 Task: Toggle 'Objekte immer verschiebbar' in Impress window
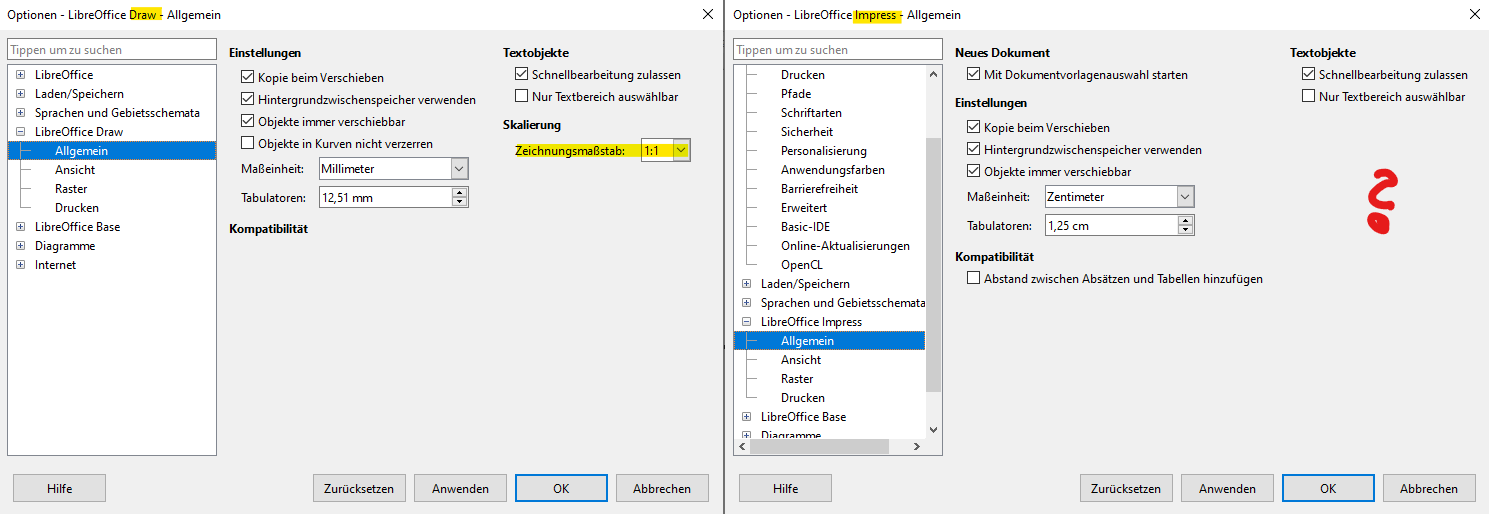click(974, 171)
